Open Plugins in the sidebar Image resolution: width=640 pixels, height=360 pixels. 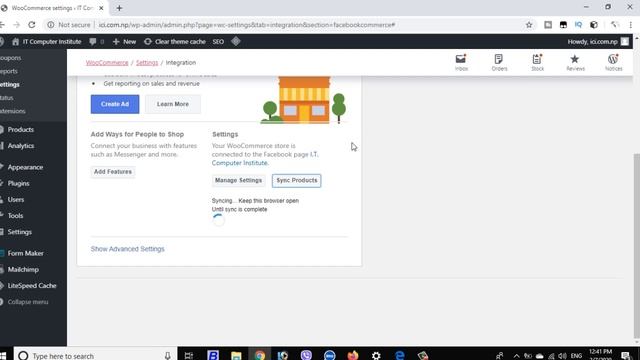click(18, 183)
